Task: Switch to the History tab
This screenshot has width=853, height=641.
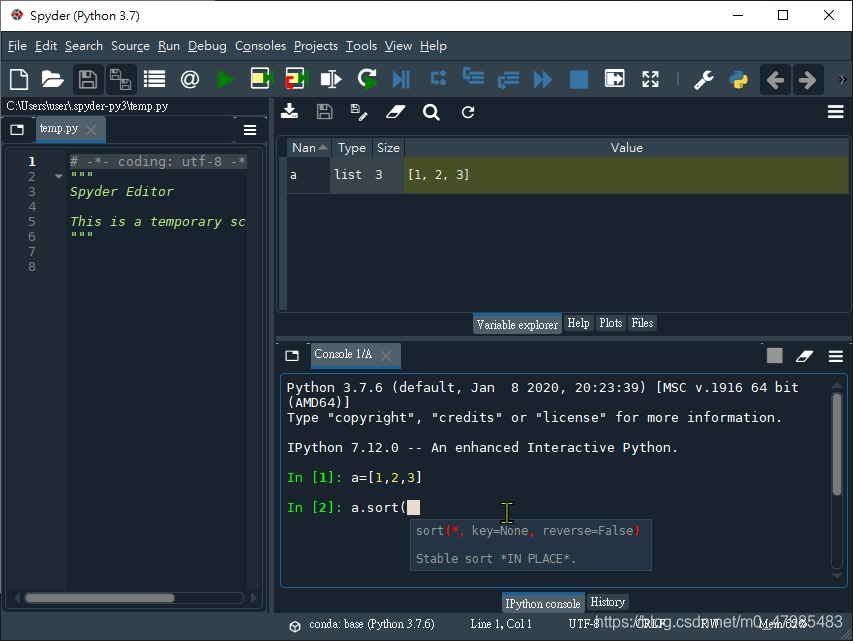Action: pos(607,602)
